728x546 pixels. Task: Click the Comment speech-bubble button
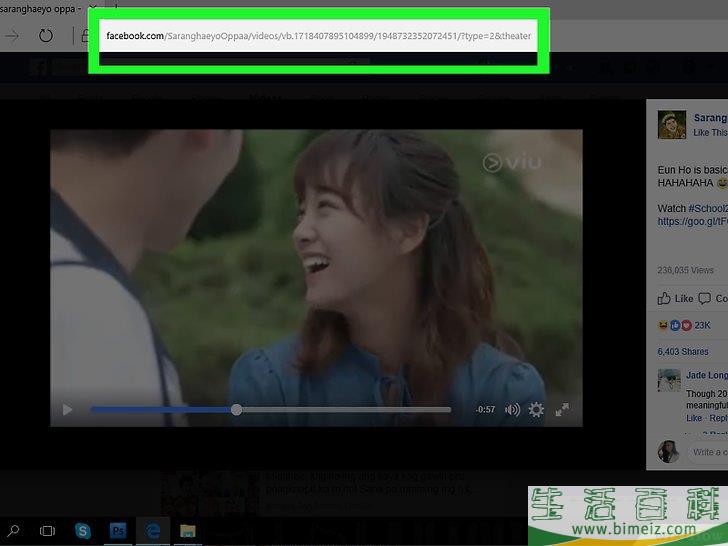(713, 299)
